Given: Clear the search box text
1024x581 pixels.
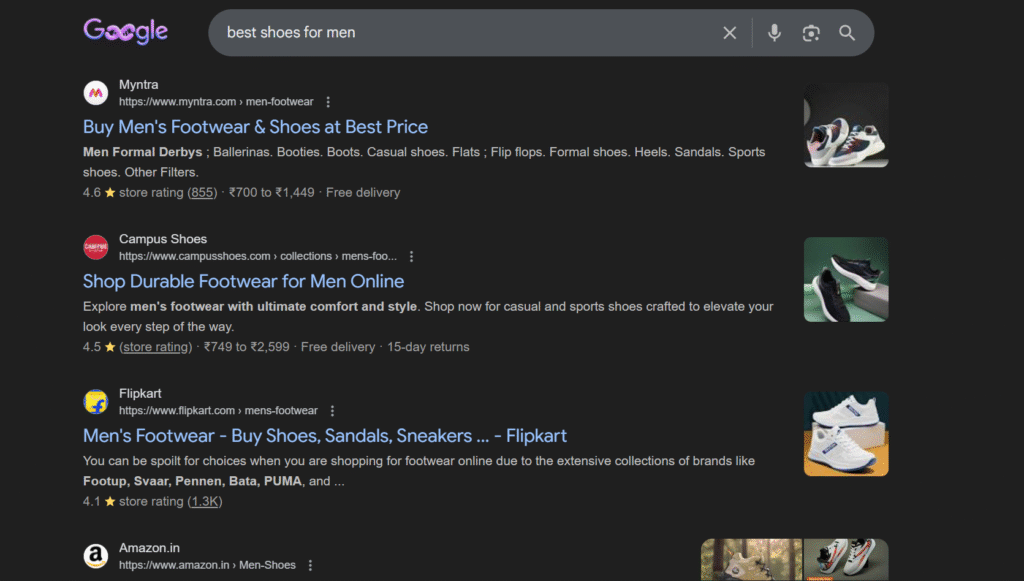Looking at the screenshot, I should (x=729, y=33).
